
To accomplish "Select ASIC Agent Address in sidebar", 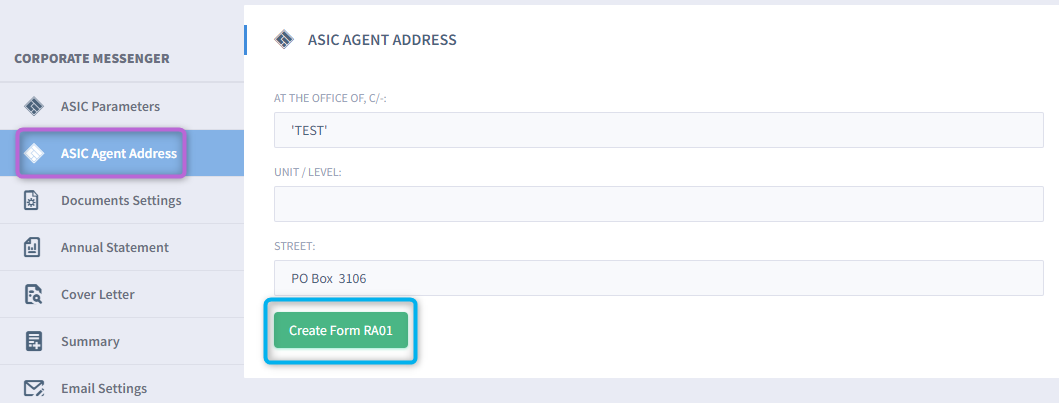I will coord(122,153).
